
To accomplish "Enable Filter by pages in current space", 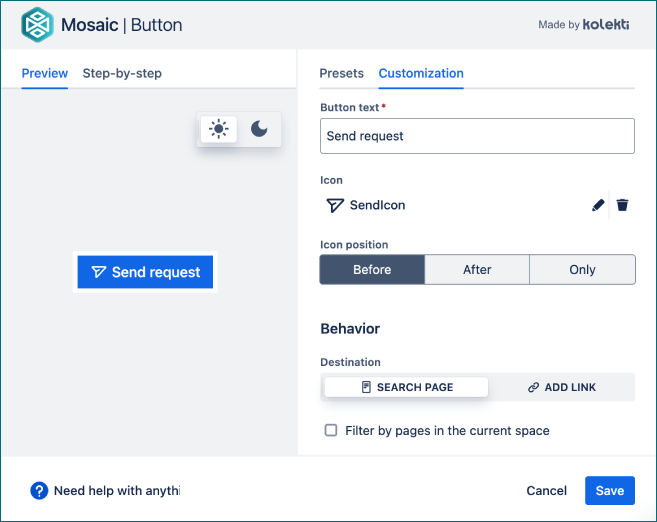I will pos(331,430).
